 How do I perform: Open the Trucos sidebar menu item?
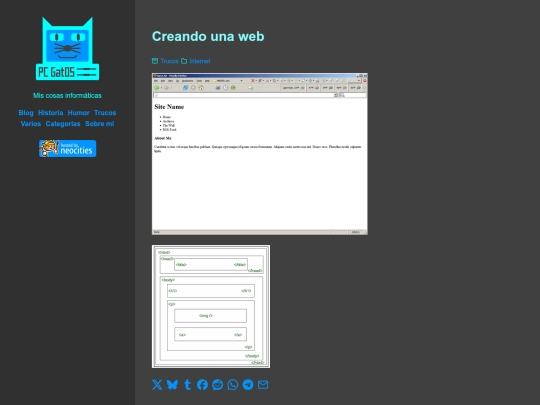pyautogui.click(x=105, y=113)
